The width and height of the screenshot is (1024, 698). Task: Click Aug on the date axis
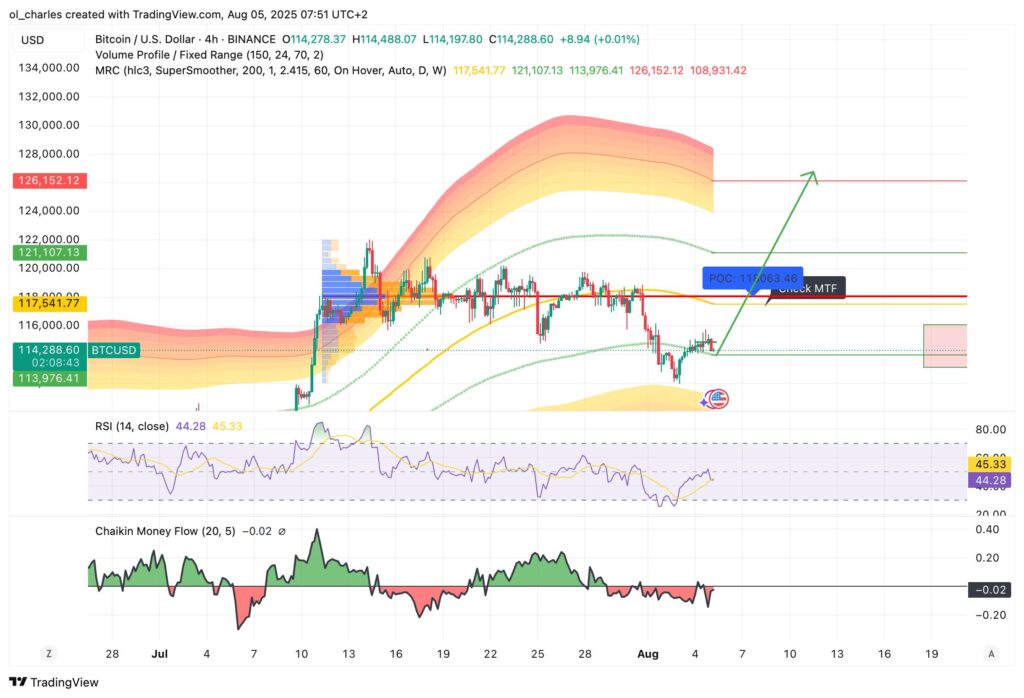point(648,653)
